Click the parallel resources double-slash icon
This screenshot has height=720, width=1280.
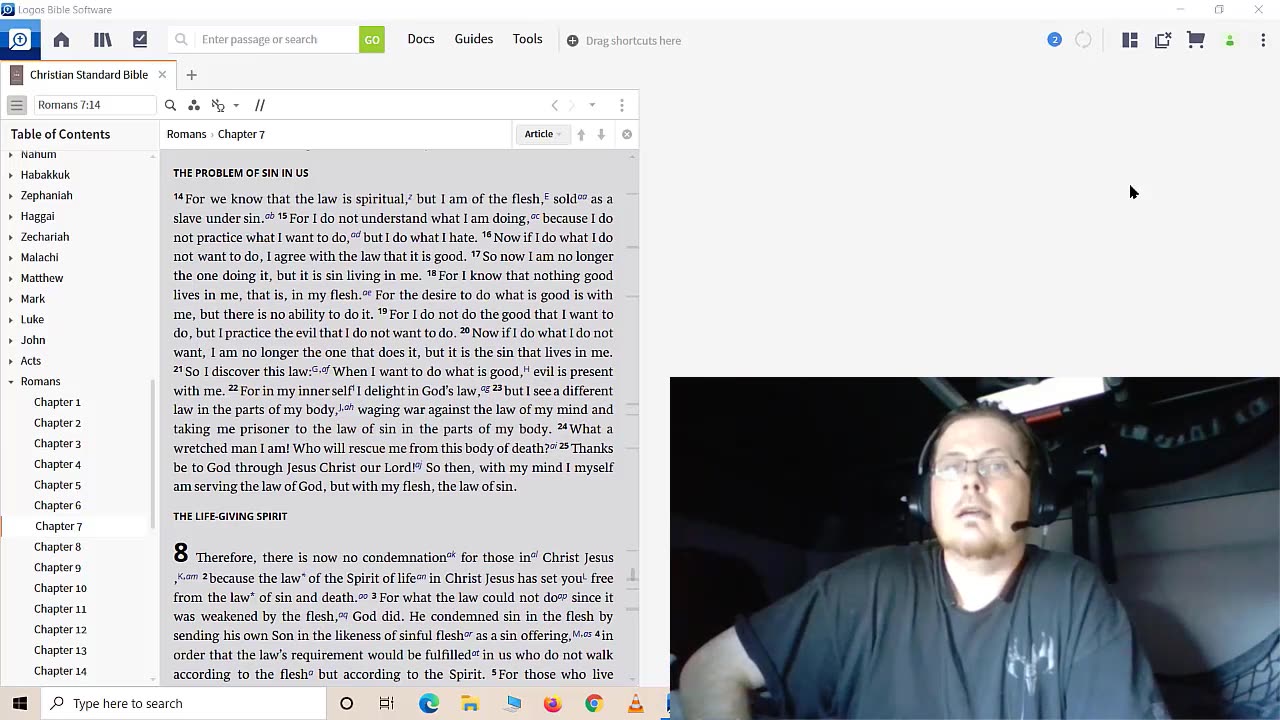point(260,105)
